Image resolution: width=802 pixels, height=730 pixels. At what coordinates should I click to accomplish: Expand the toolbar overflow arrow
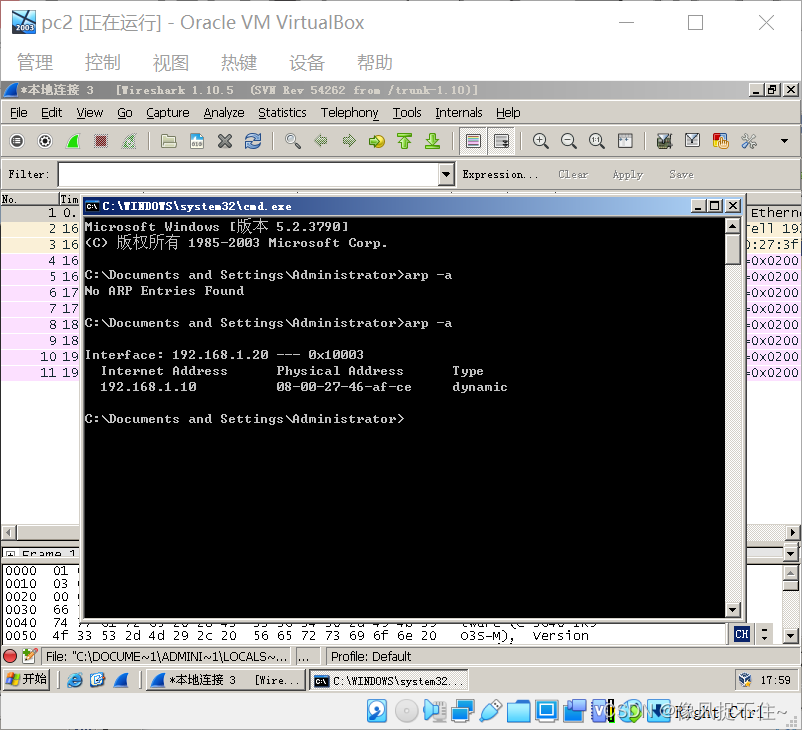(x=784, y=141)
